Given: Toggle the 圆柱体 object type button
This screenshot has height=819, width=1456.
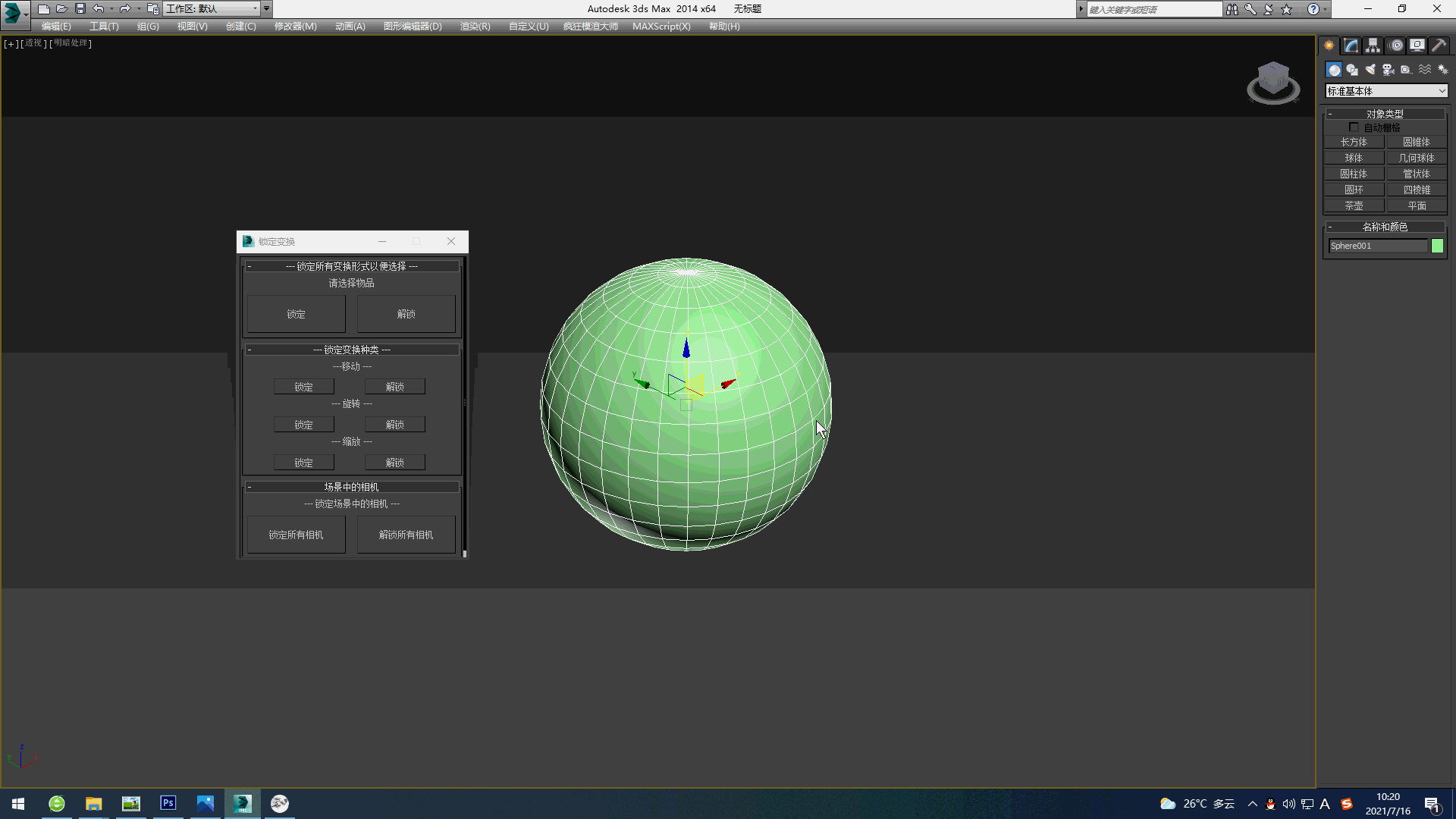Looking at the screenshot, I should (x=1354, y=174).
